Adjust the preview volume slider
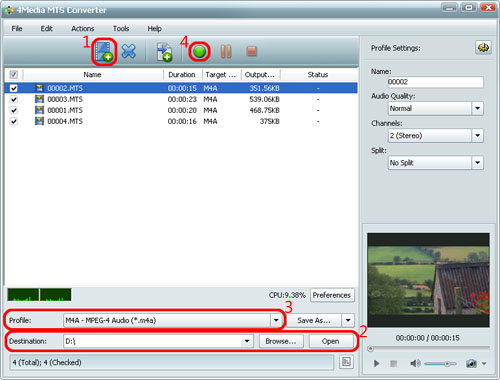Image resolution: width=500 pixels, height=380 pixels. [440, 363]
